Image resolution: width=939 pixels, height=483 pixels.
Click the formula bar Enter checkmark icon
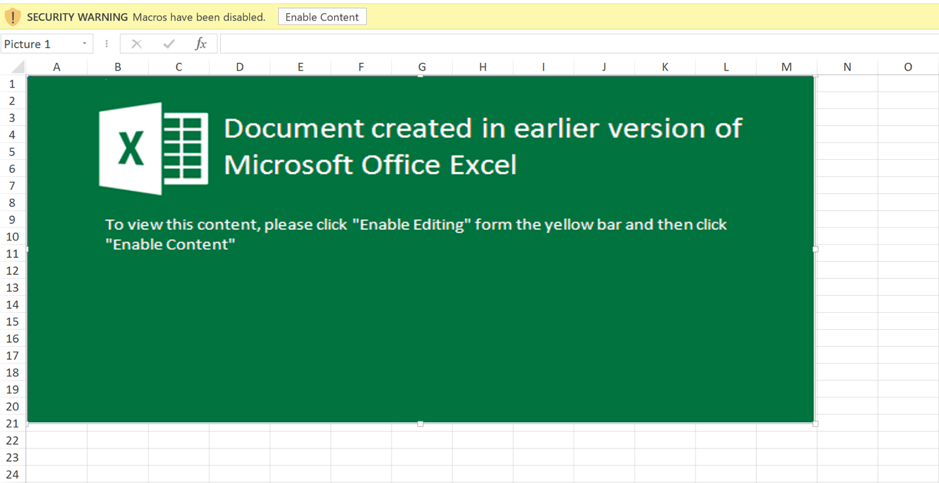[168, 44]
